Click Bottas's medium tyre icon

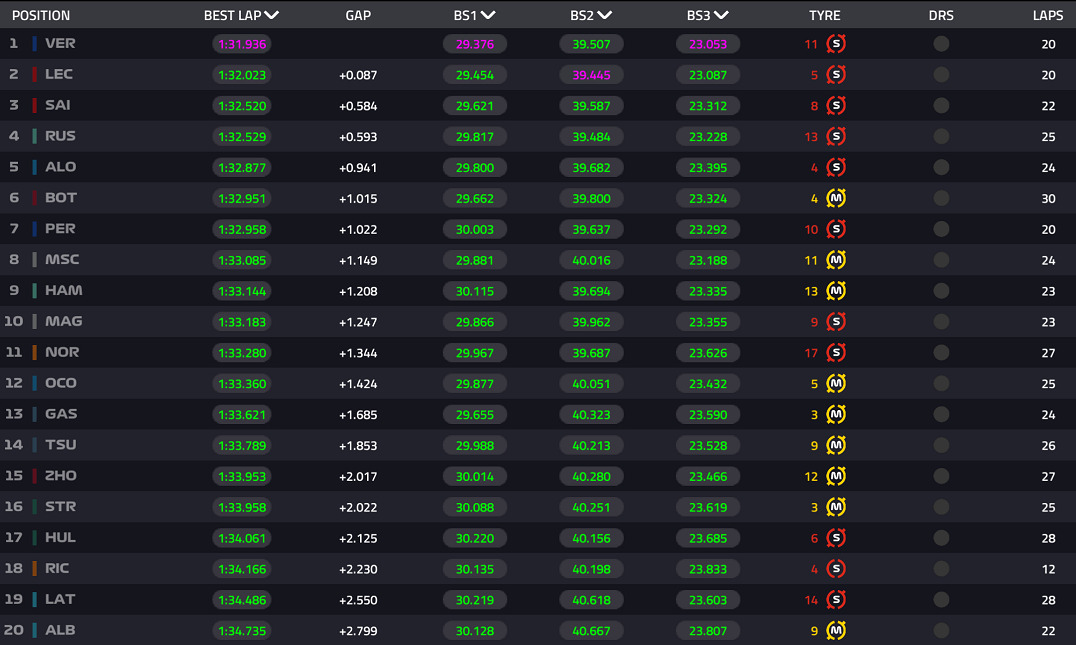[836, 198]
